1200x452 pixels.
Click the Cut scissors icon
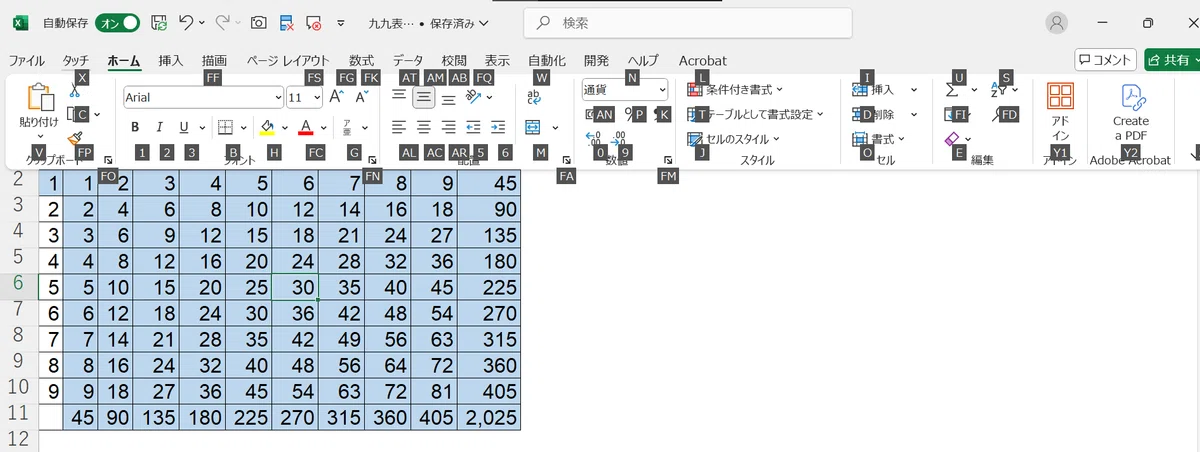[74, 93]
